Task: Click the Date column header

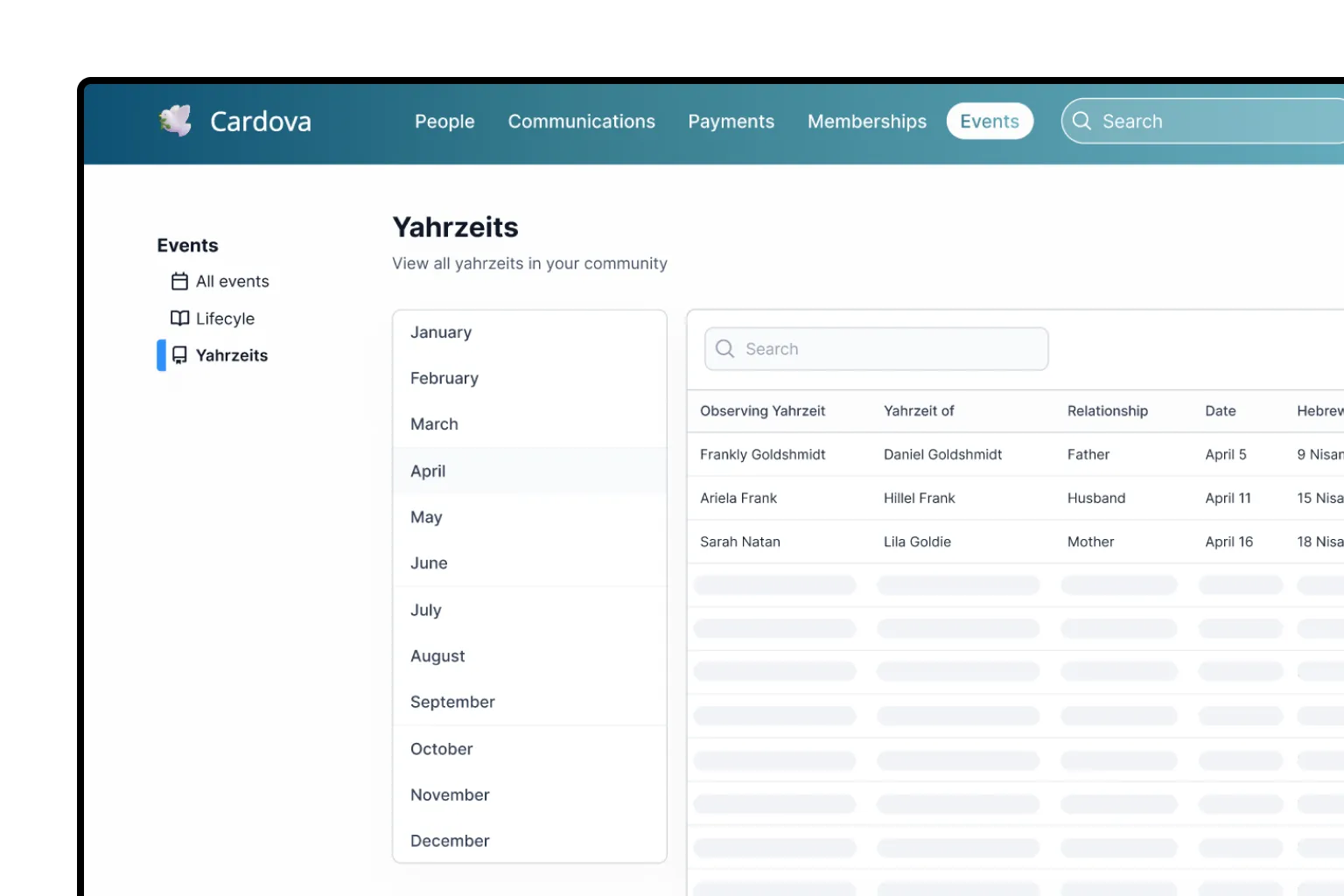Action: 1221,411
